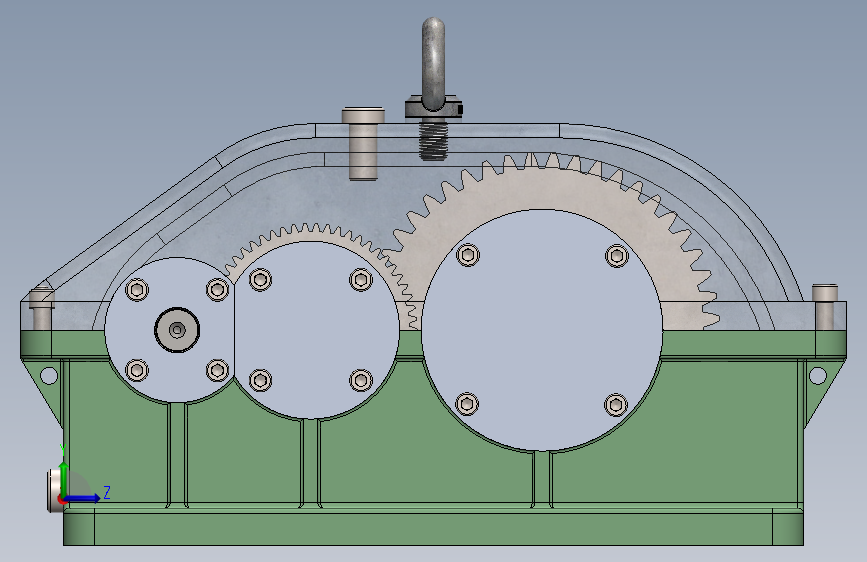Select the drain plug behind the coordinate triad
The width and height of the screenshot is (867, 562).
55,490
